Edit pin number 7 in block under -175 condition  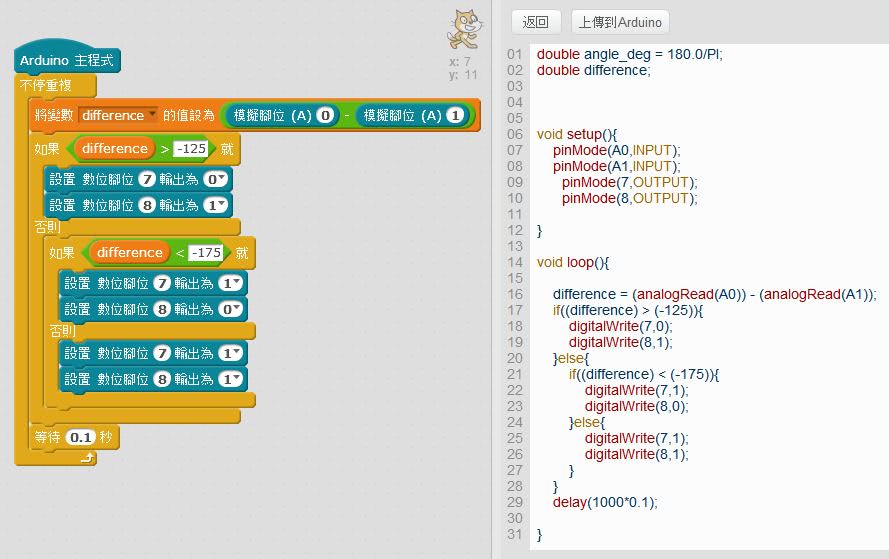click(x=162, y=283)
